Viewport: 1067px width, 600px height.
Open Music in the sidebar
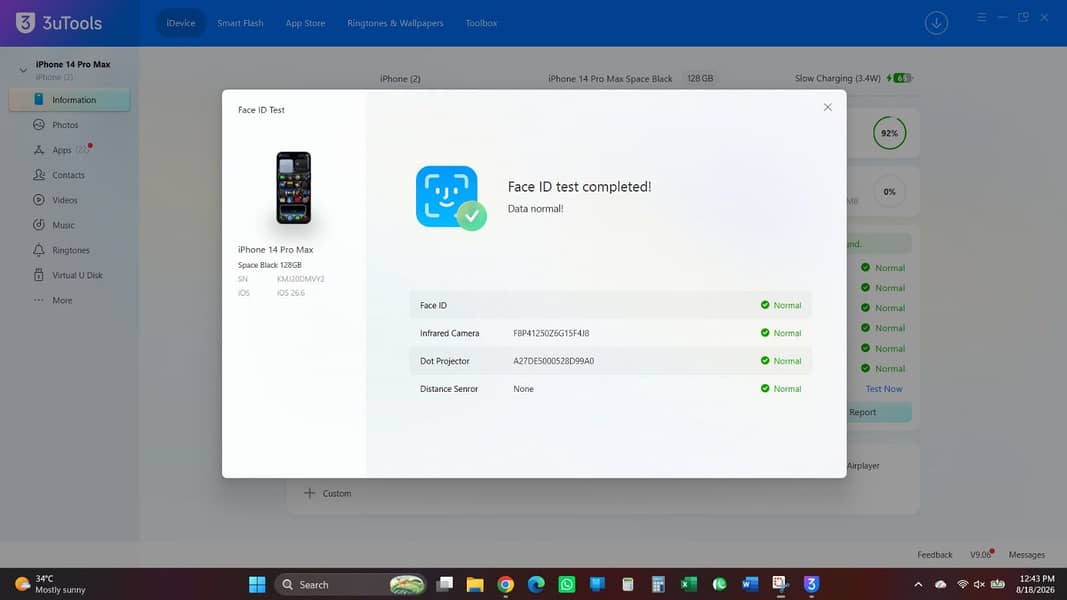(x=63, y=225)
